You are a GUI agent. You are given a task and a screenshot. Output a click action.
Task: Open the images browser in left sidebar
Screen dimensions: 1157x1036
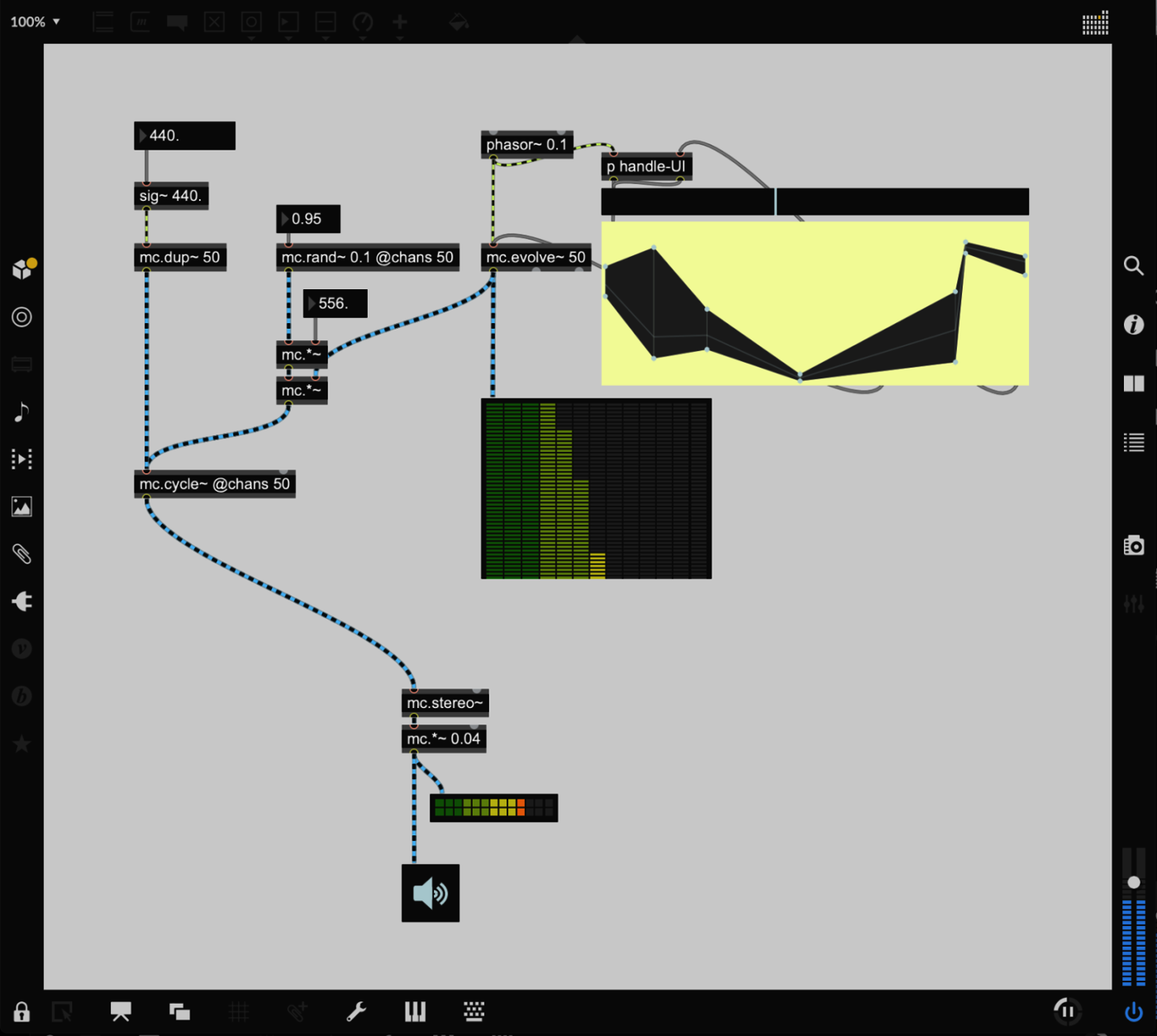tap(21, 506)
